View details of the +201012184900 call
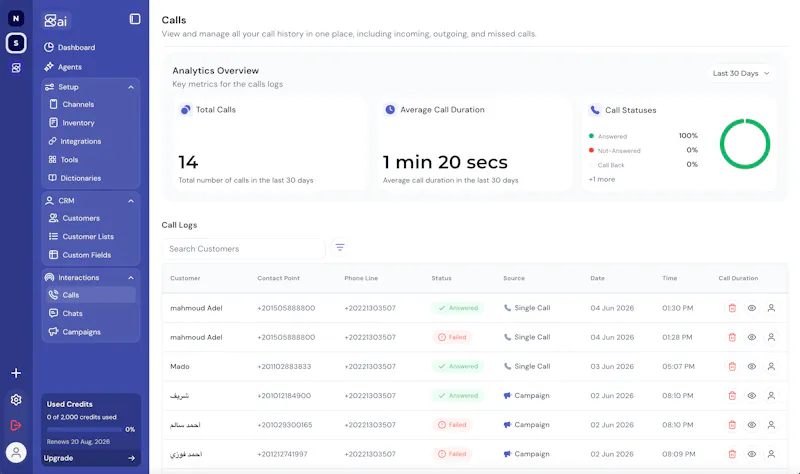Screen dimensions: 800x474 pos(752,395)
